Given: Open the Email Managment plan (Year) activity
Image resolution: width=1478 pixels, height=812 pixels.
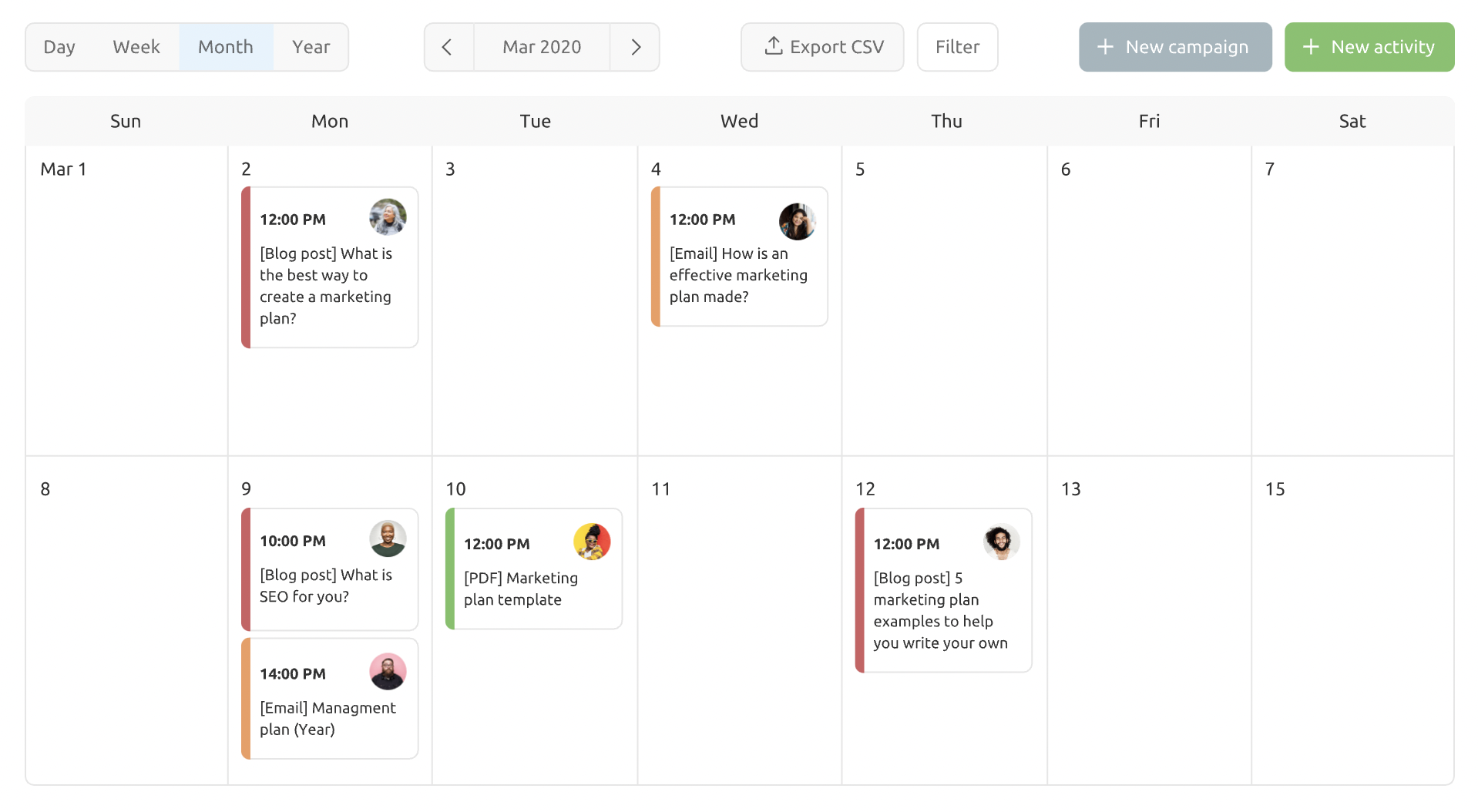Looking at the screenshot, I should 330,699.
